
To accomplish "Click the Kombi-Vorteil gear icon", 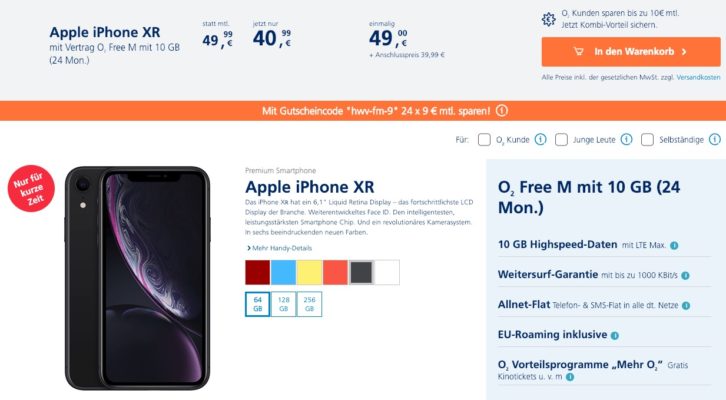I will click(549, 19).
